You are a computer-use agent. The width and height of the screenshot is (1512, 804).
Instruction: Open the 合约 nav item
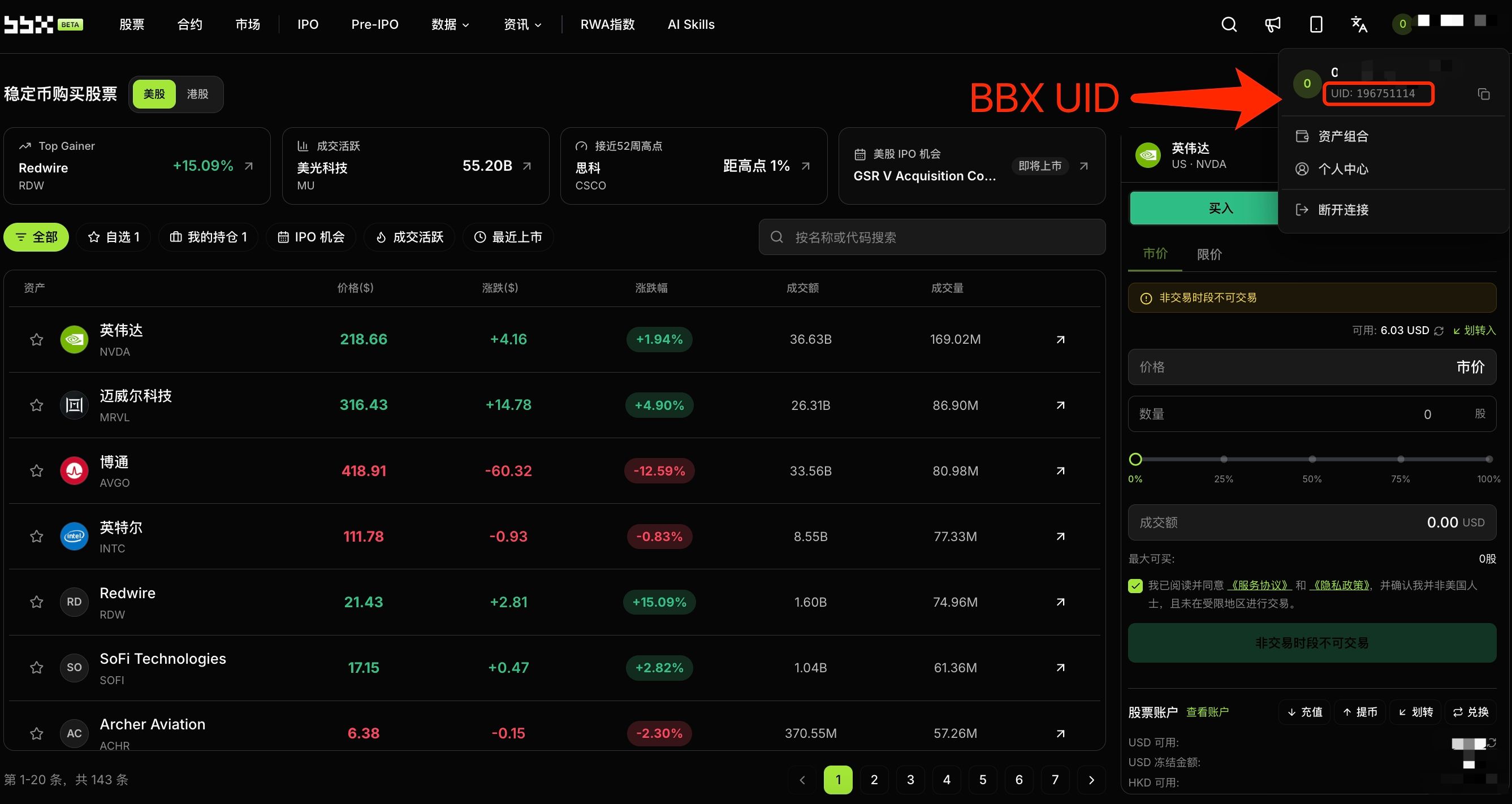189,24
